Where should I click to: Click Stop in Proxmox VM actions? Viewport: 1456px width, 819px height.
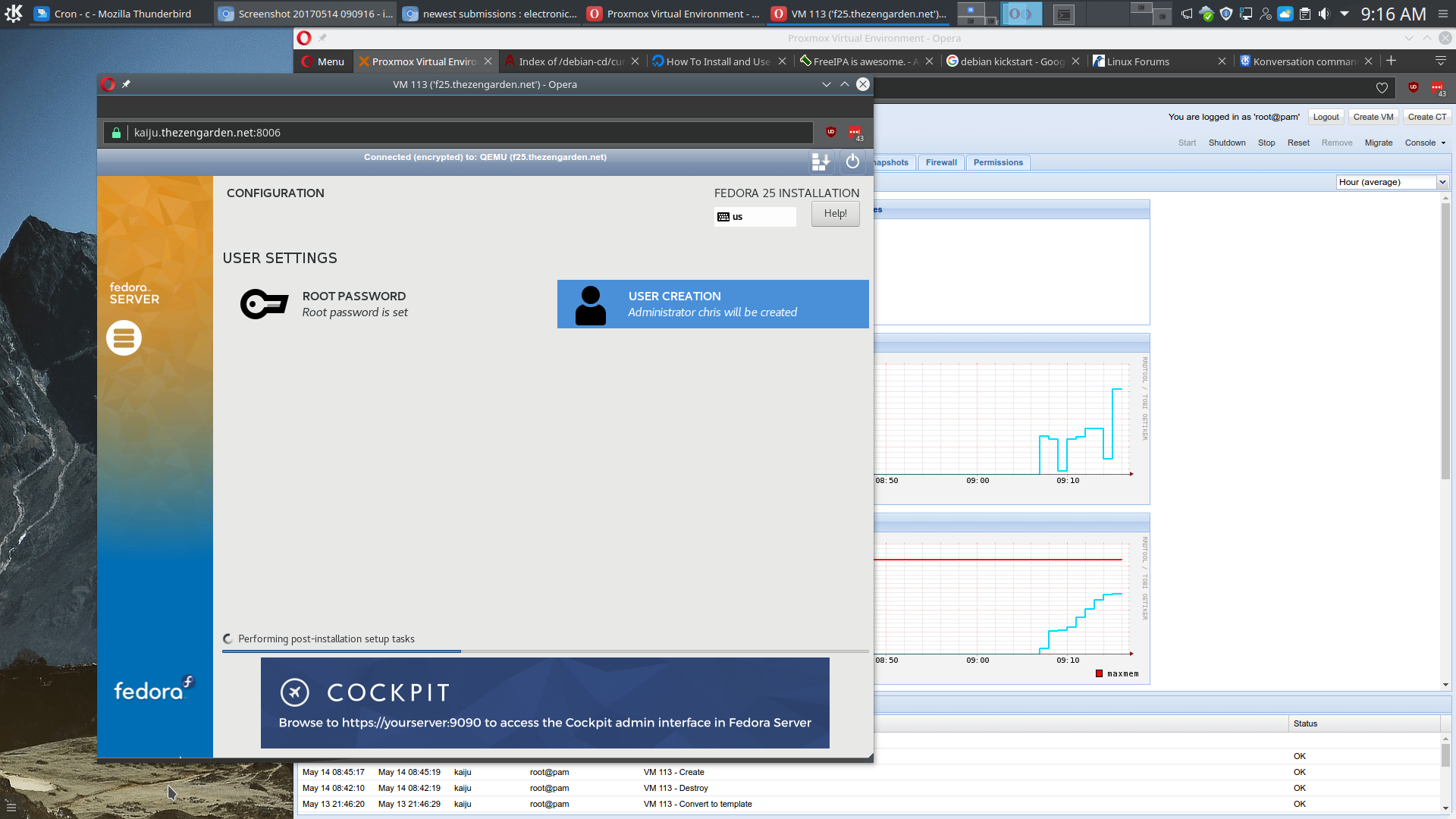click(x=1266, y=143)
